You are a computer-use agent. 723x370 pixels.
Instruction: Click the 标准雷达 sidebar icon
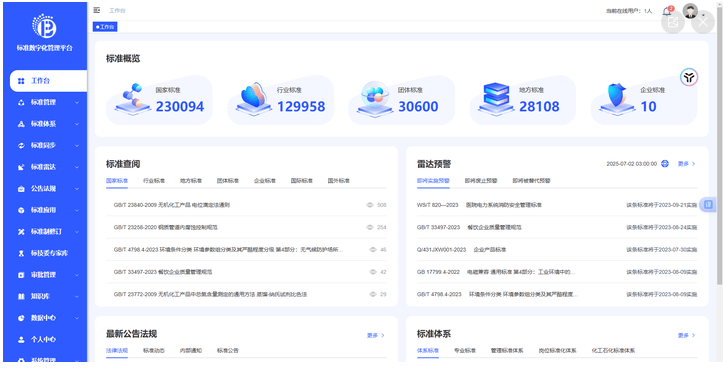tap(21, 167)
